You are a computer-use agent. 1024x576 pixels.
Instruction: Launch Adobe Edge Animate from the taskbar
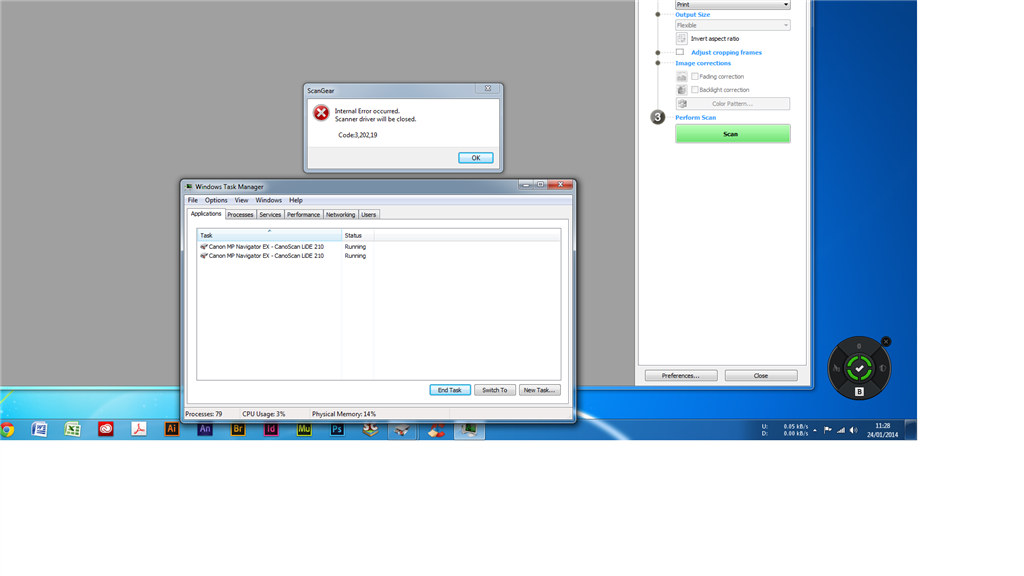point(205,429)
